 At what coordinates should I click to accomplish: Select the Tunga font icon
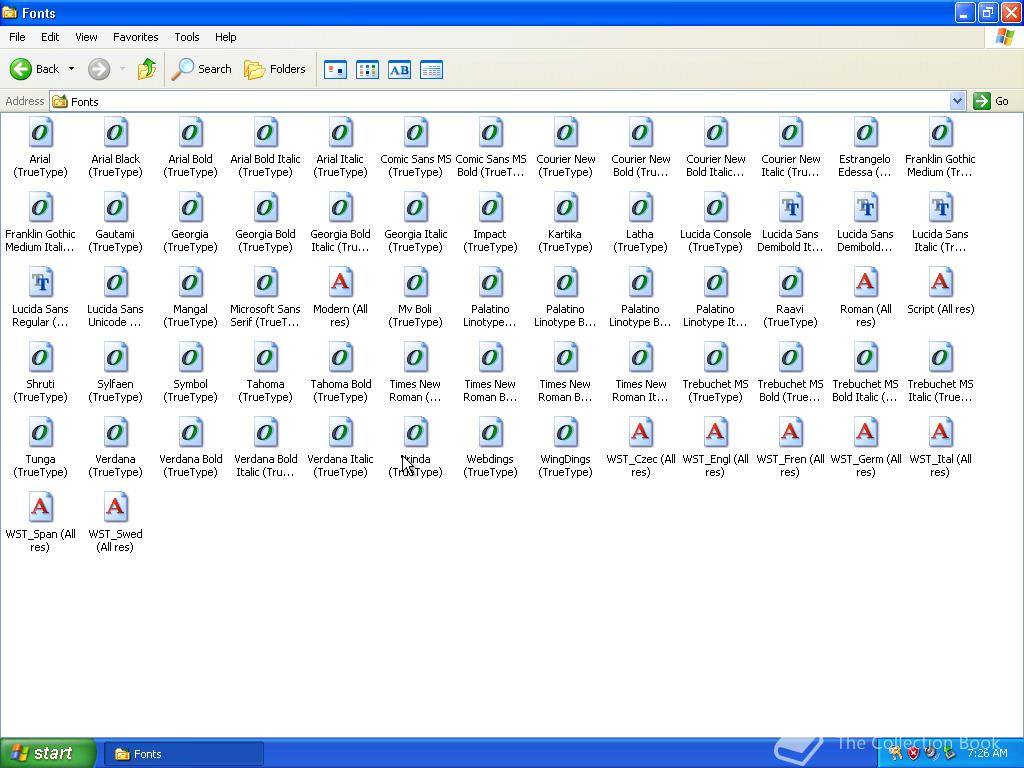click(40, 433)
